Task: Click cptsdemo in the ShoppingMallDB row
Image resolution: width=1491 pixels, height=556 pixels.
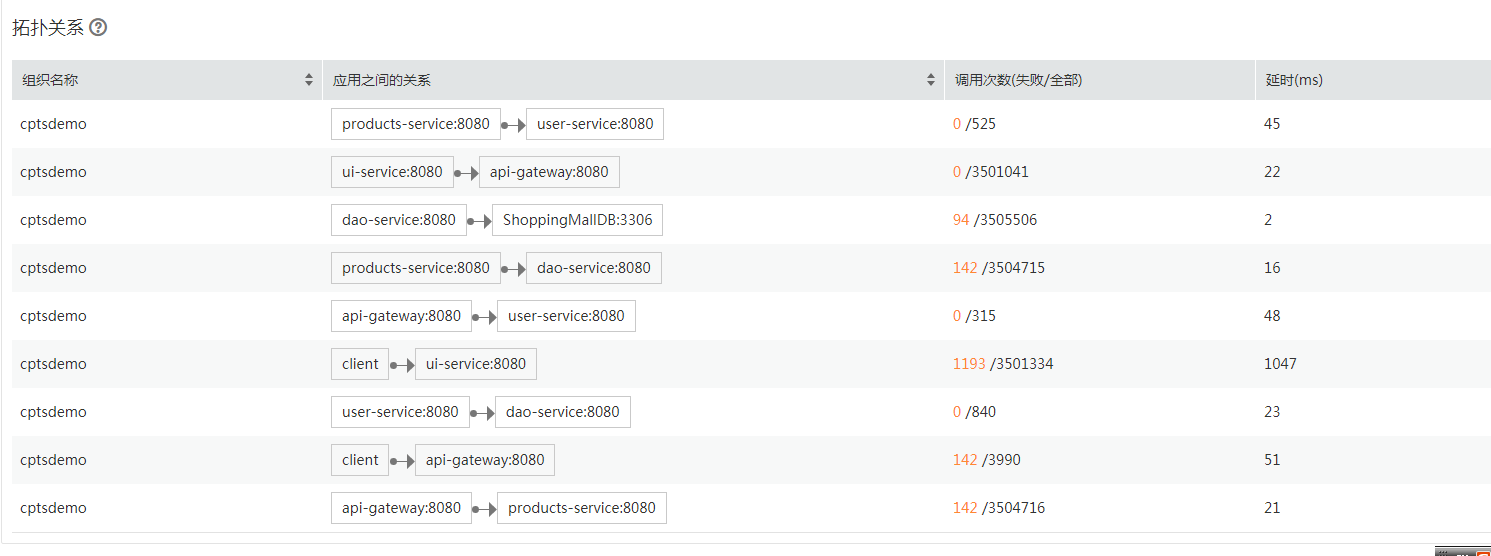Action: [53, 220]
